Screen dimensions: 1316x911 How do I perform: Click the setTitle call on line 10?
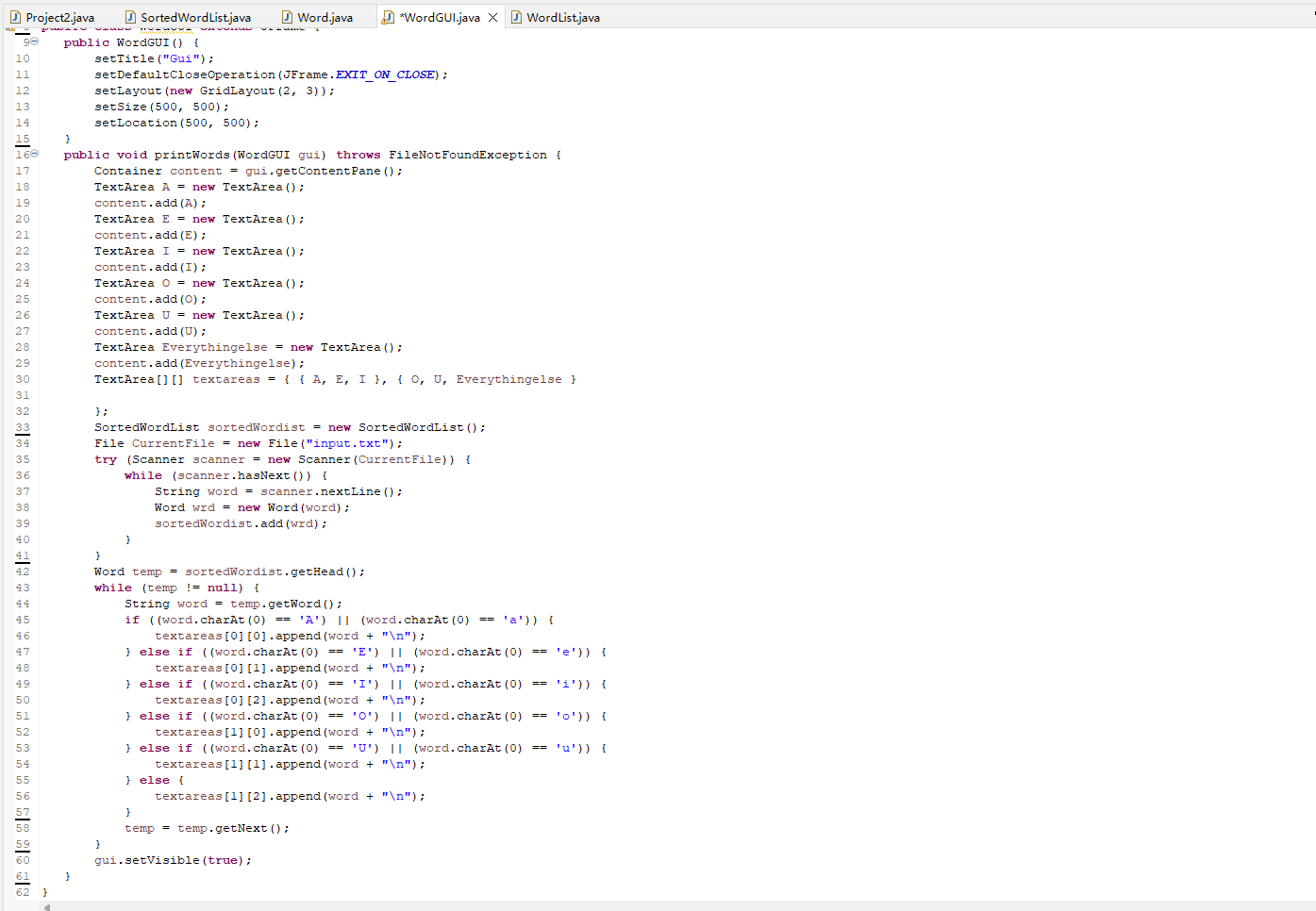[x=125, y=58]
